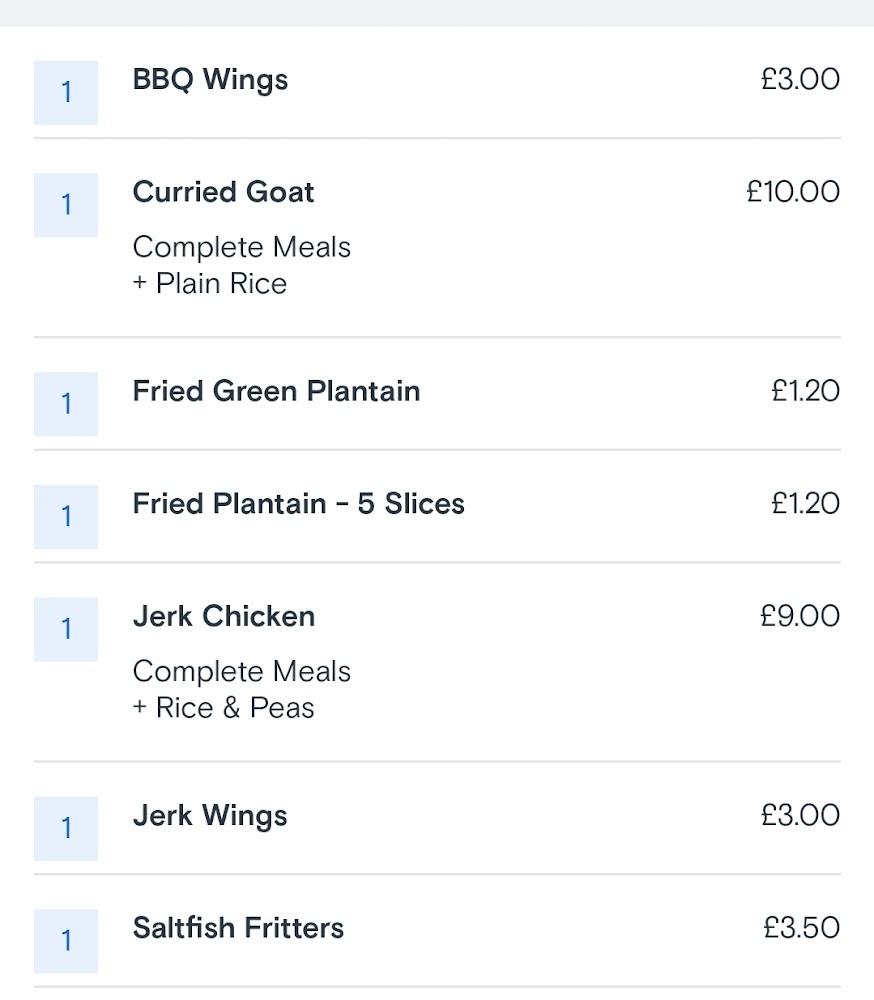Select the Saltfish Fritters quantity box

66,941
